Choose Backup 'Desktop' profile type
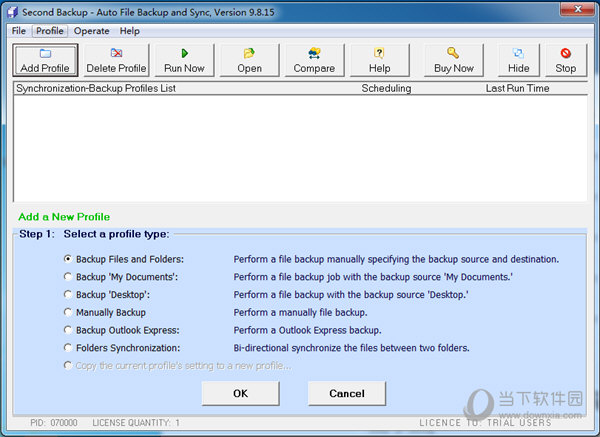This screenshot has width=600, height=437. pyautogui.click(x=107, y=295)
